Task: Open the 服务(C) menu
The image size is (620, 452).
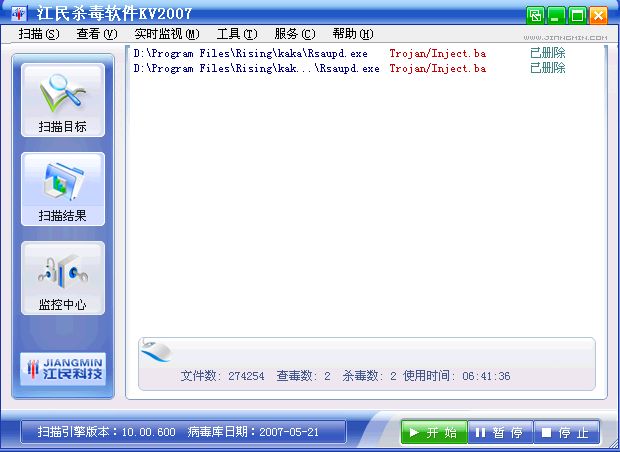Action: (295, 34)
